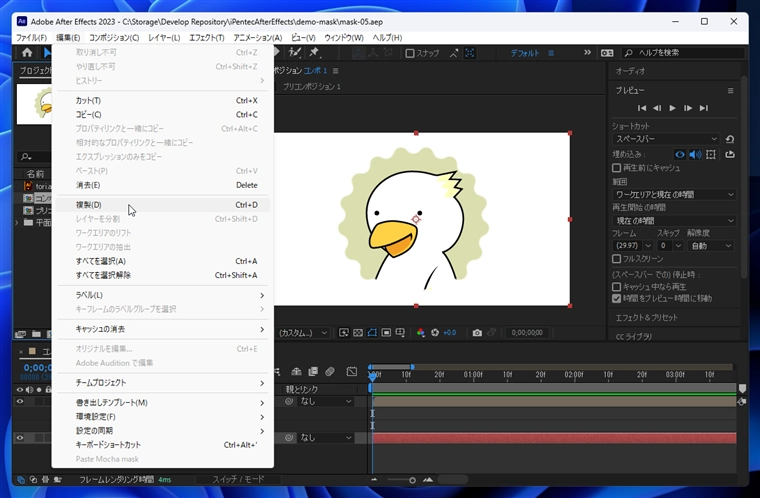The image size is (760, 498).
Task: Select the Puppet Pin tool
Action: pyautogui.click(x=314, y=53)
